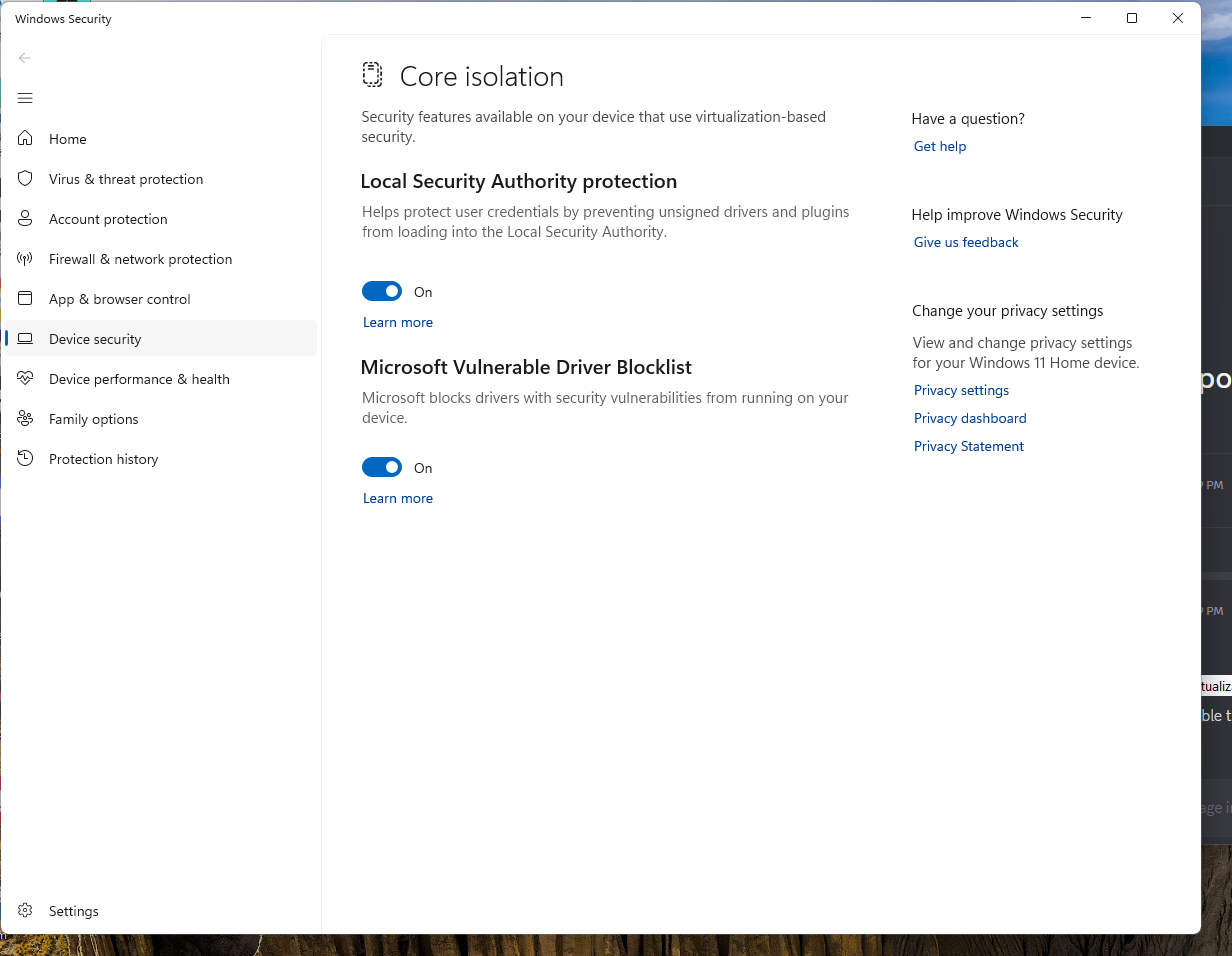Open Learn more under Local Security Authority
Screen dimensions: 1232x956
(398, 323)
